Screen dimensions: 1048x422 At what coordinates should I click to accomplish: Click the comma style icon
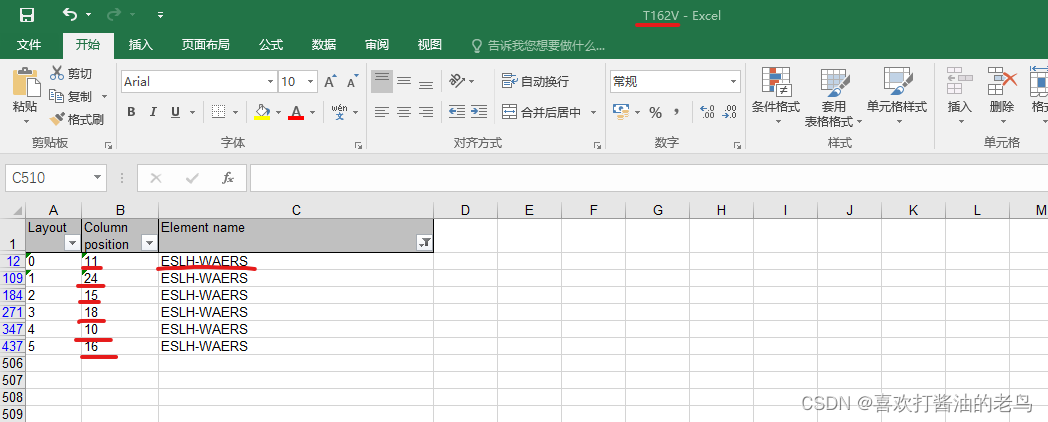tap(676, 112)
